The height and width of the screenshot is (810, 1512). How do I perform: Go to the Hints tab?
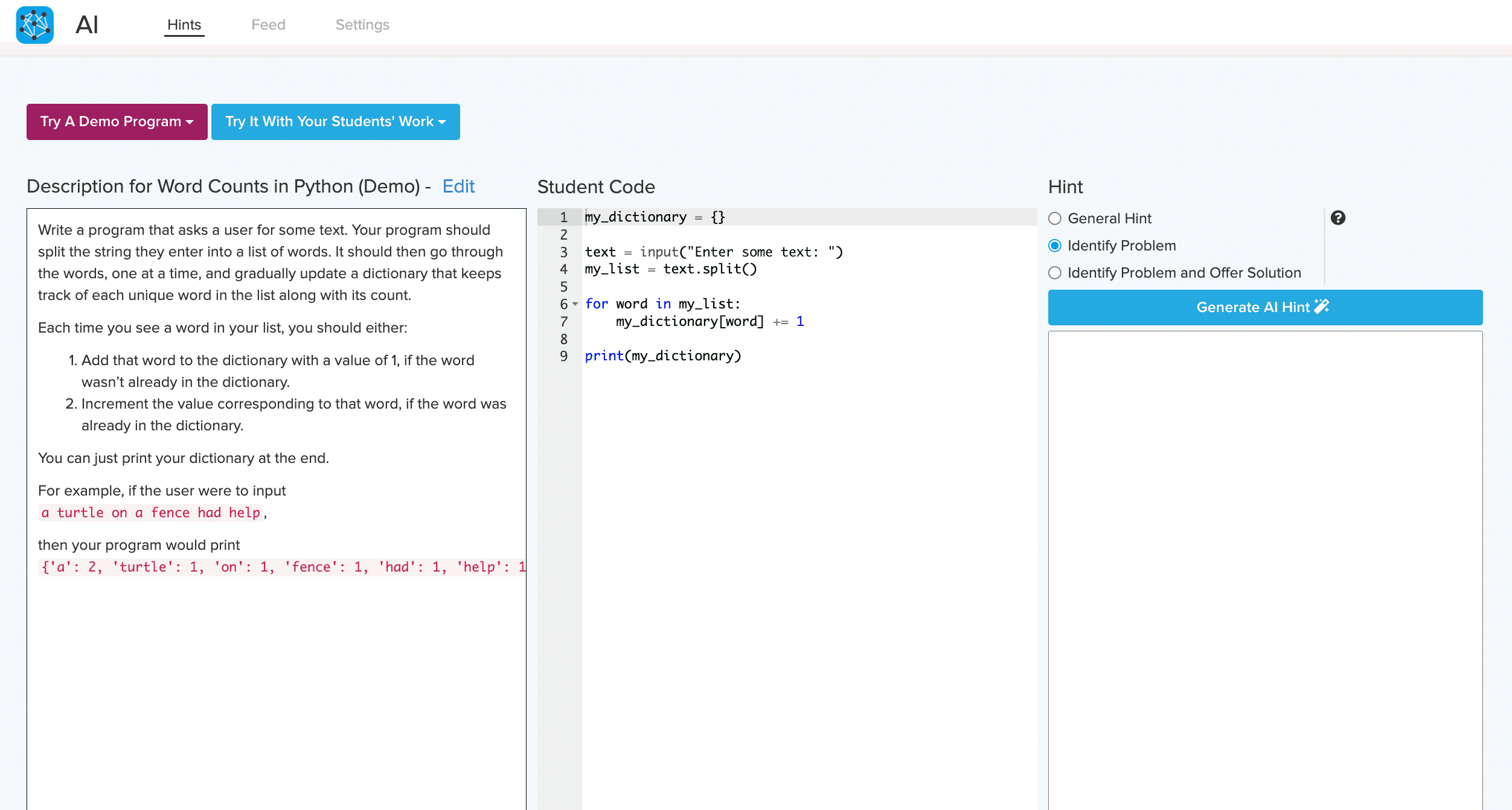pyautogui.click(x=184, y=25)
